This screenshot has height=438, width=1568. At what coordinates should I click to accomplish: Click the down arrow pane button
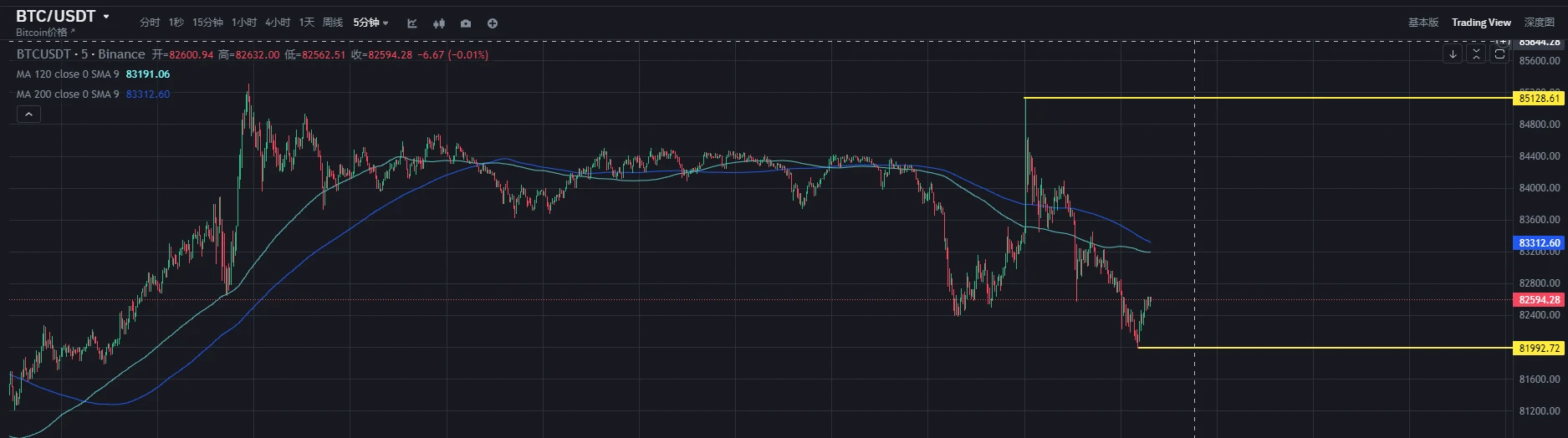click(x=1453, y=54)
